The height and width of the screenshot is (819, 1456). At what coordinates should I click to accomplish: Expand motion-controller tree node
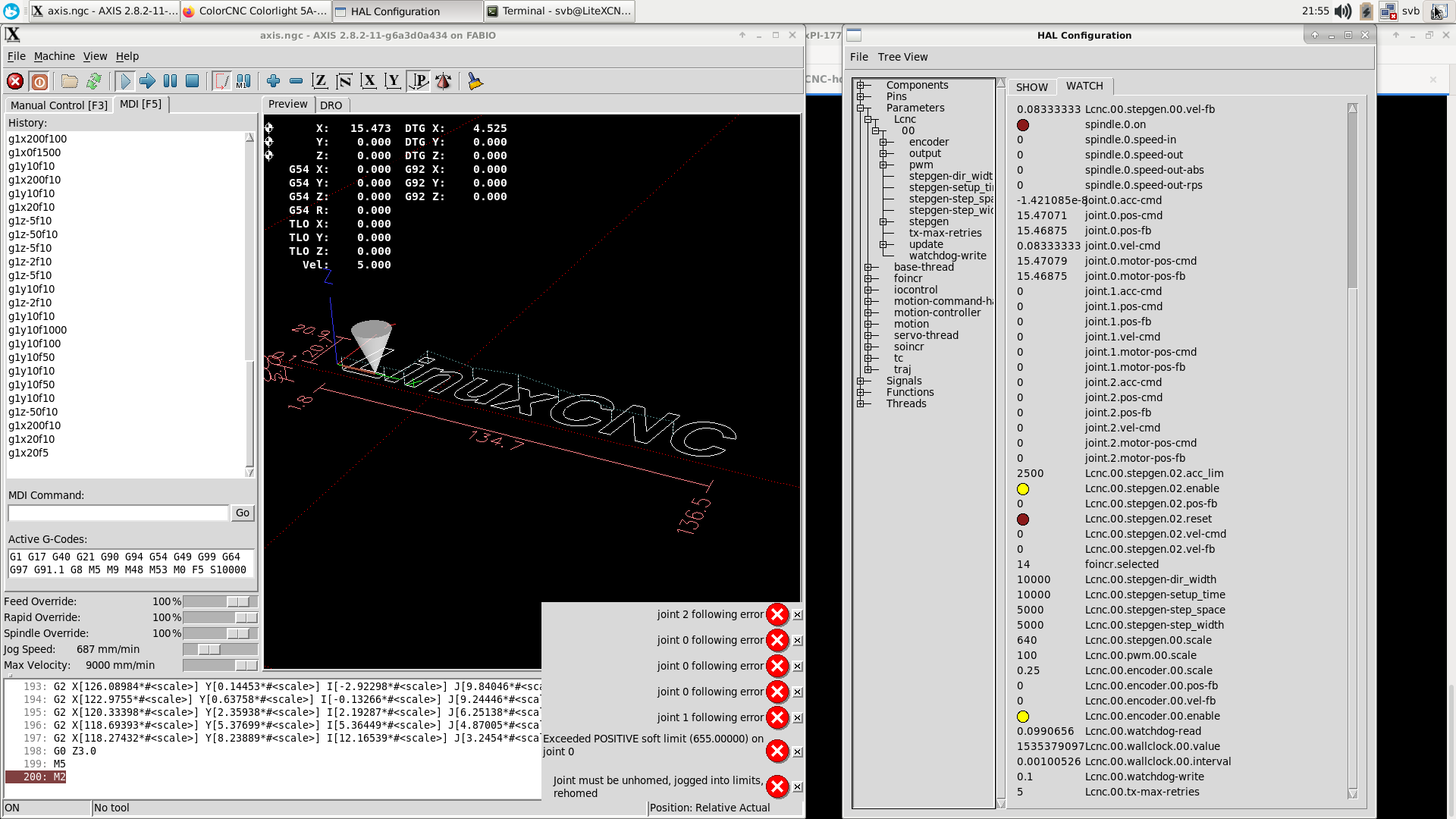(868, 313)
